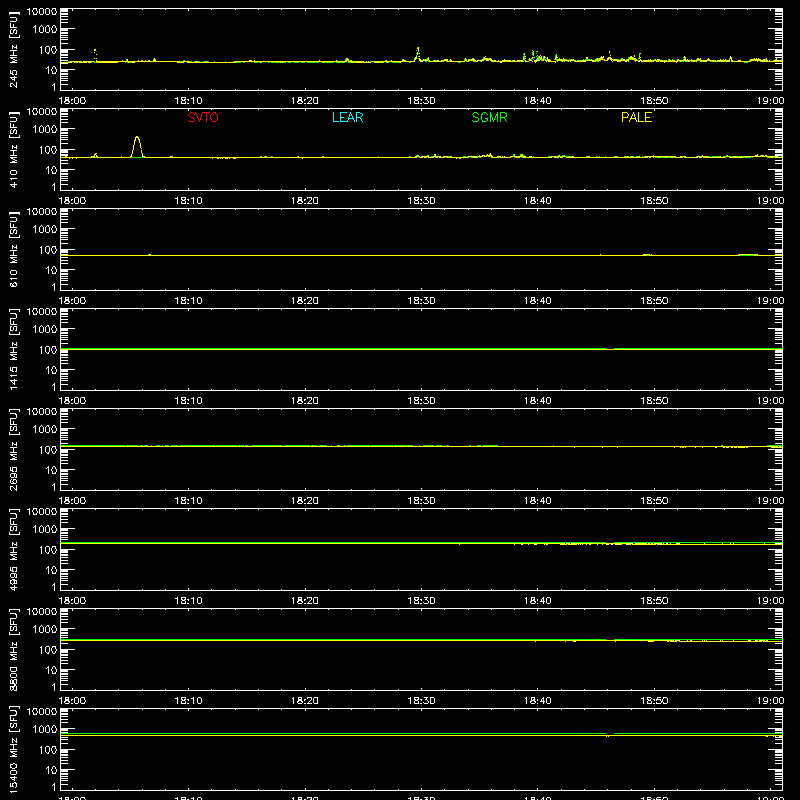Click the 15400 MHz [SFU] axis label

(13, 749)
